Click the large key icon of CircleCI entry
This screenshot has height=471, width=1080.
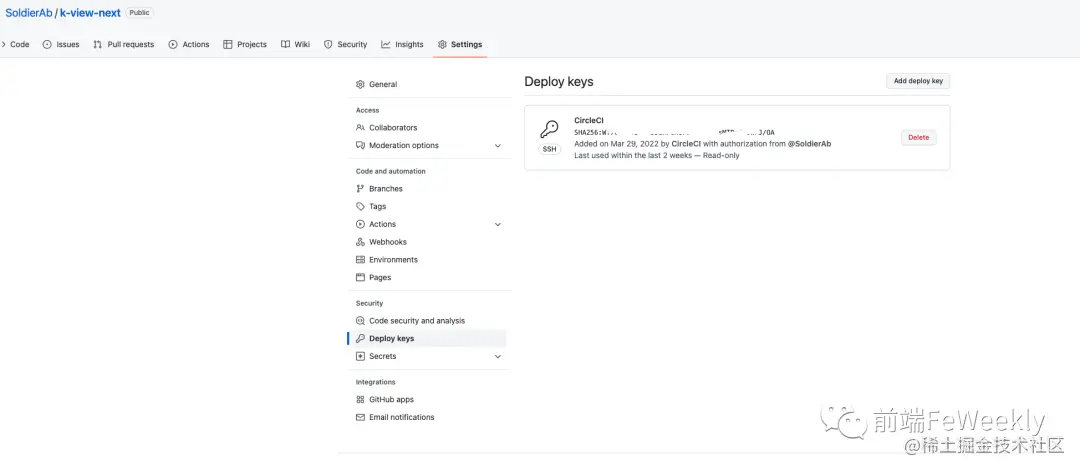click(549, 129)
